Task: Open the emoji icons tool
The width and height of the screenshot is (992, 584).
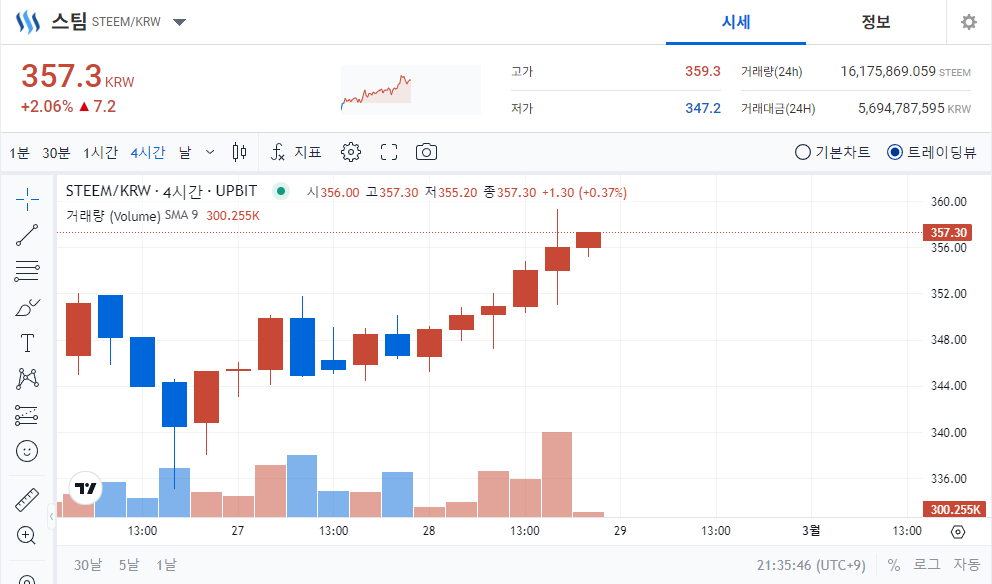Action: (27, 451)
